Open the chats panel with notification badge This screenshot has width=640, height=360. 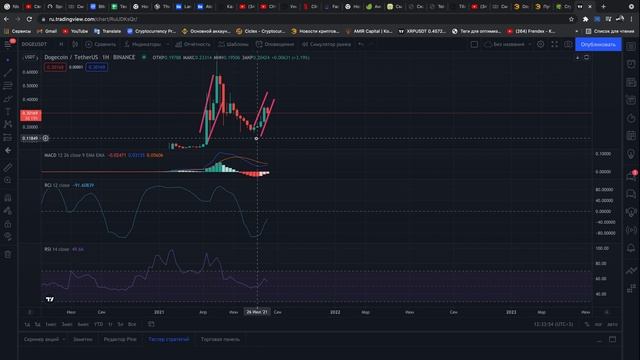[631, 176]
